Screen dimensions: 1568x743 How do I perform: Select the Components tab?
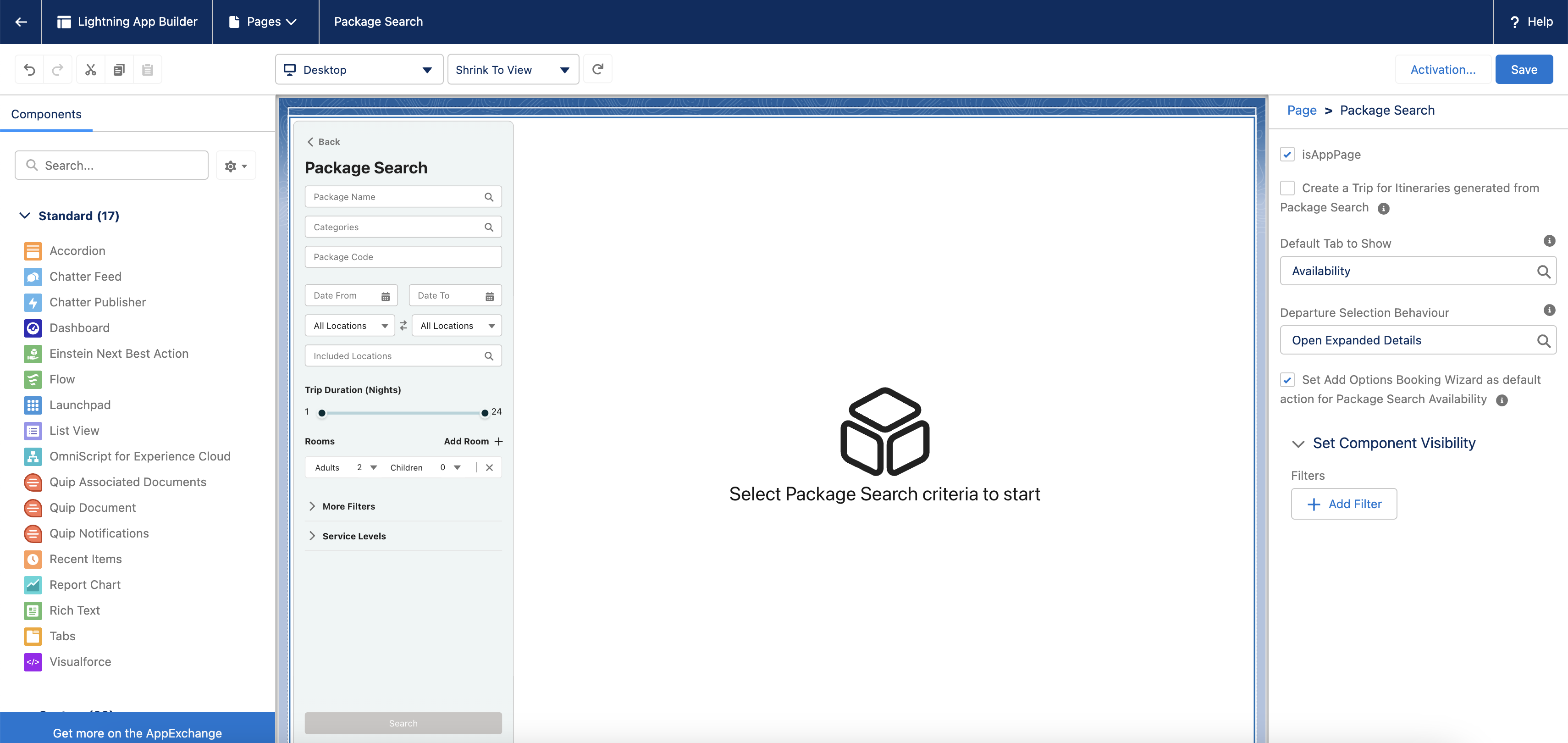[46, 115]
